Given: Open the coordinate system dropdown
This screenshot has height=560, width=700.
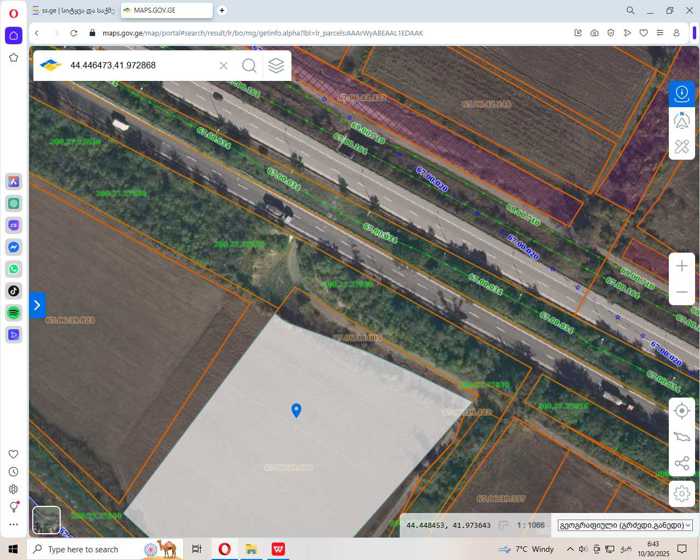Looking at the screenshot, I should pos(625,525).
